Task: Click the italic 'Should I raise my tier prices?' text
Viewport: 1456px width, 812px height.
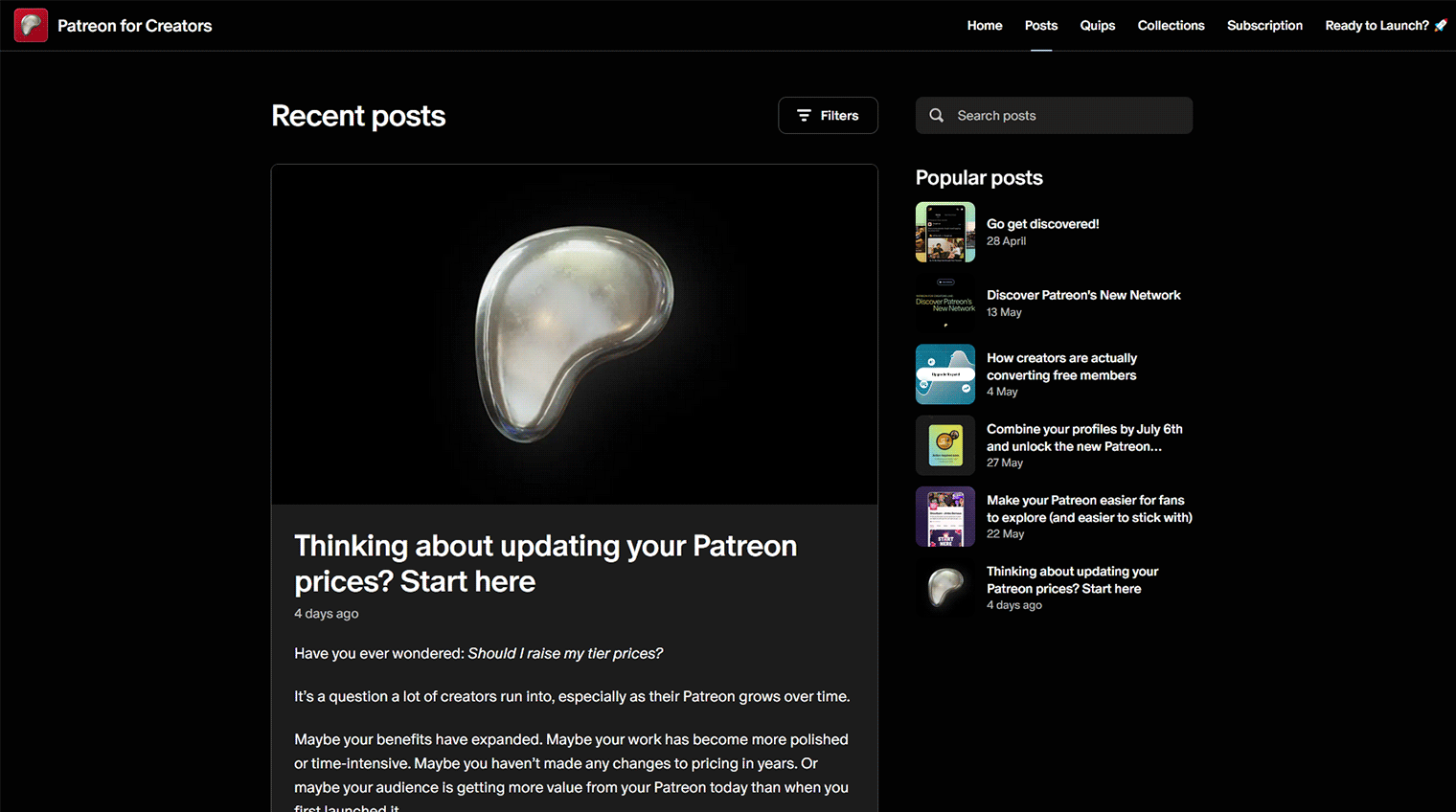Action: coord(565,654)
